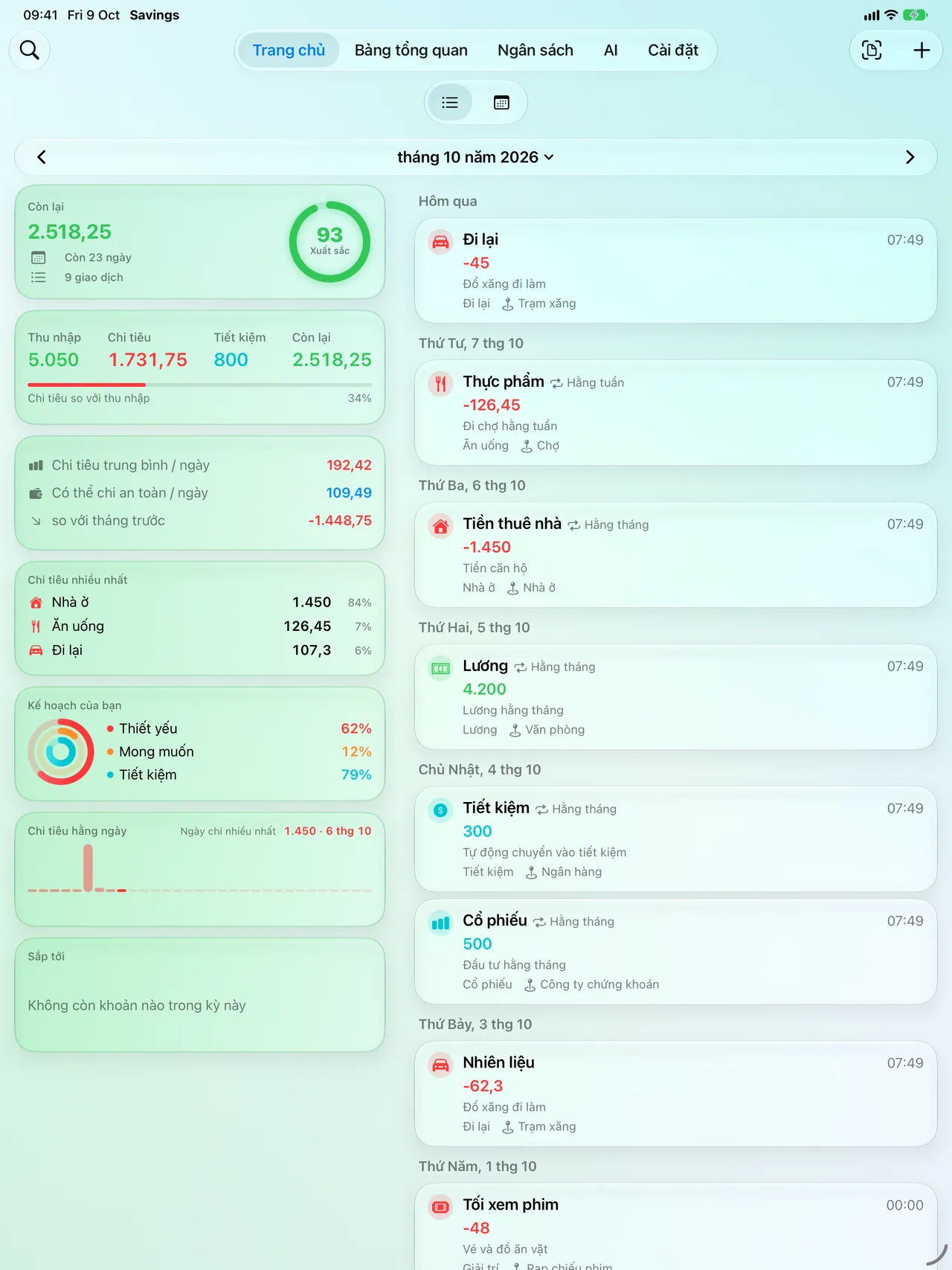Click the dollar coin icon of Tiết kiệm

(x=440, y=810)
